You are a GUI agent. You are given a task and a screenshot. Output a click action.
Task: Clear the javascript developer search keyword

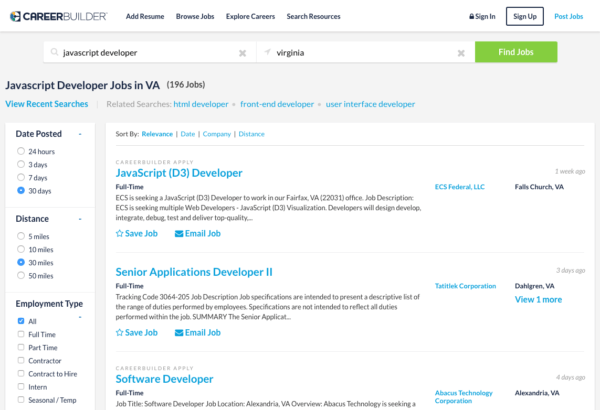point(242,53)
